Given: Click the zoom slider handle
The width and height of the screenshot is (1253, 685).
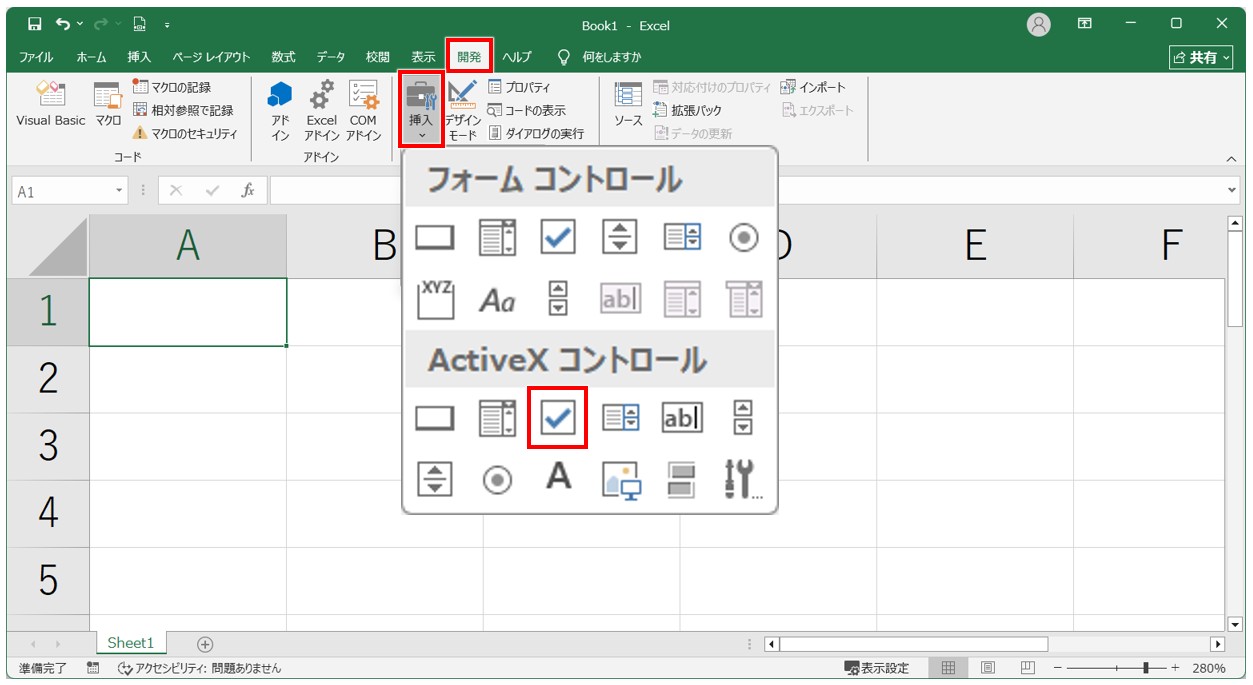Looking at the screenshot, I should tap(1147, 668).
